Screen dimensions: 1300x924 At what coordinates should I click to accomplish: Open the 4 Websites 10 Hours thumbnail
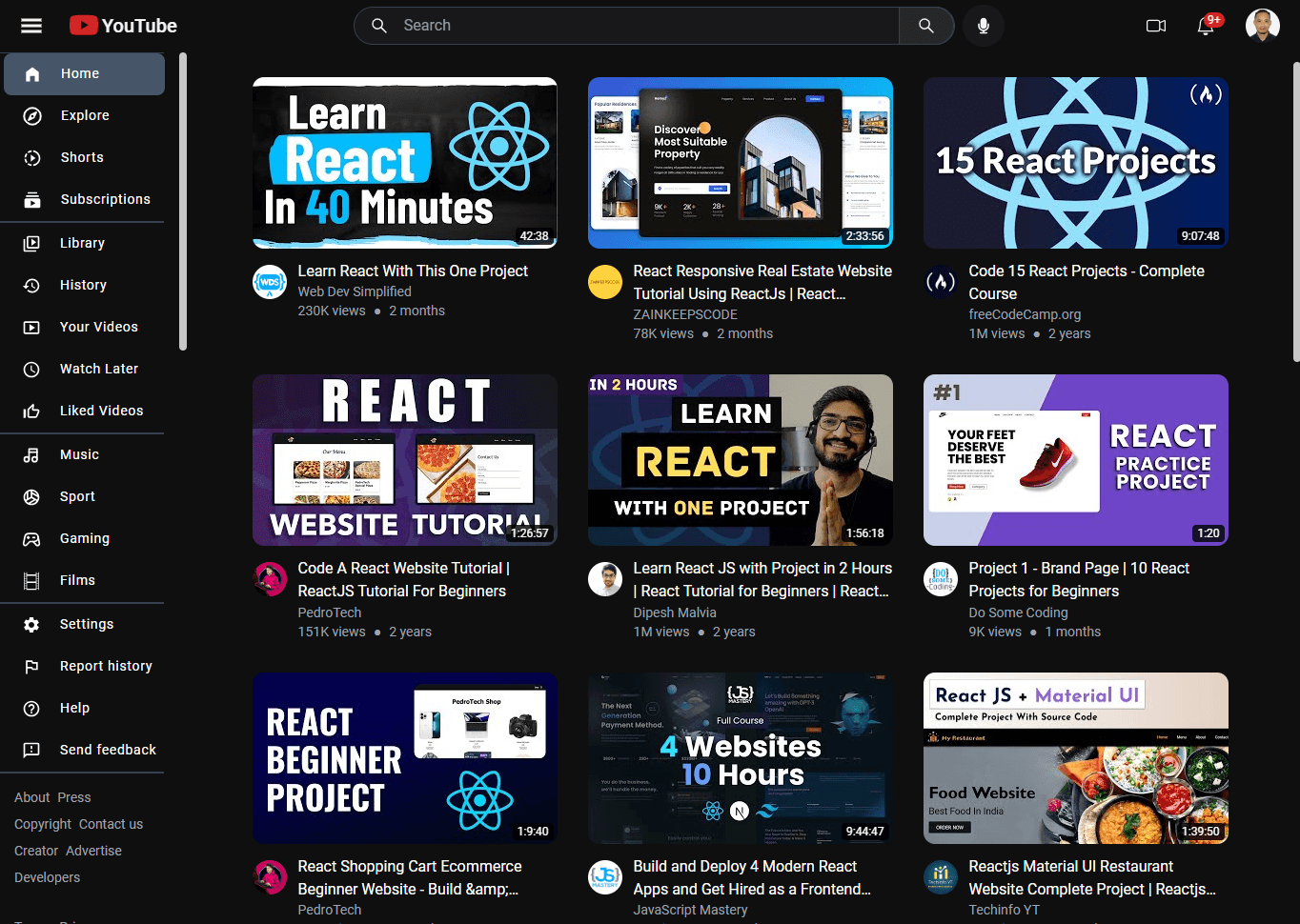click(741, 758)
